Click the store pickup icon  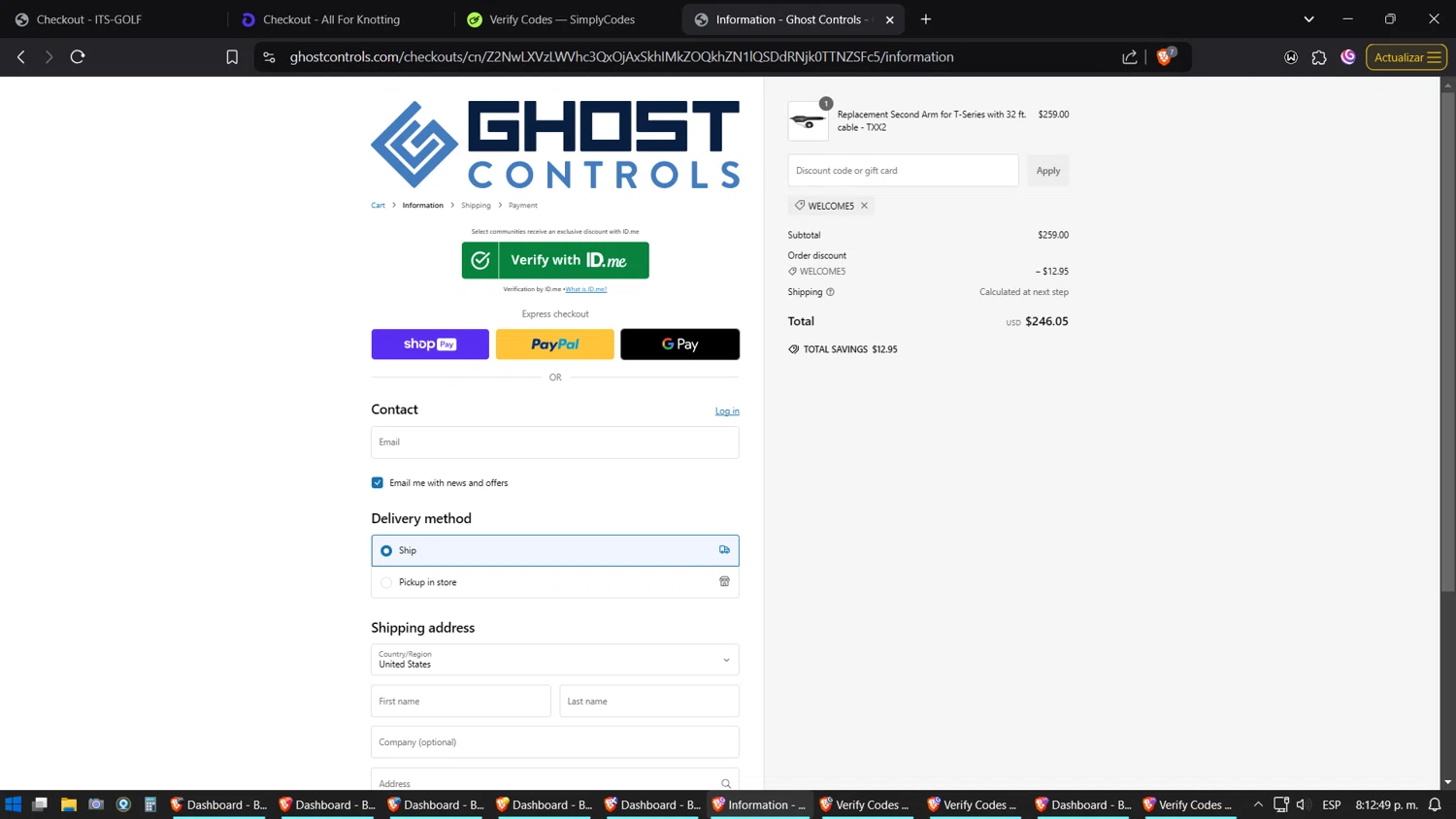tap(724, 582)
